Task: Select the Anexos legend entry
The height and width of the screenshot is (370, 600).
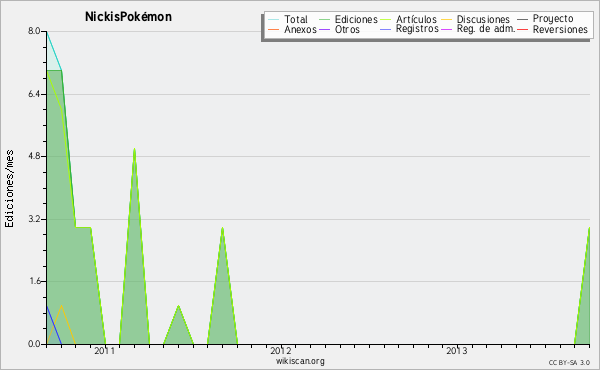Action: (x=300, y=29)
